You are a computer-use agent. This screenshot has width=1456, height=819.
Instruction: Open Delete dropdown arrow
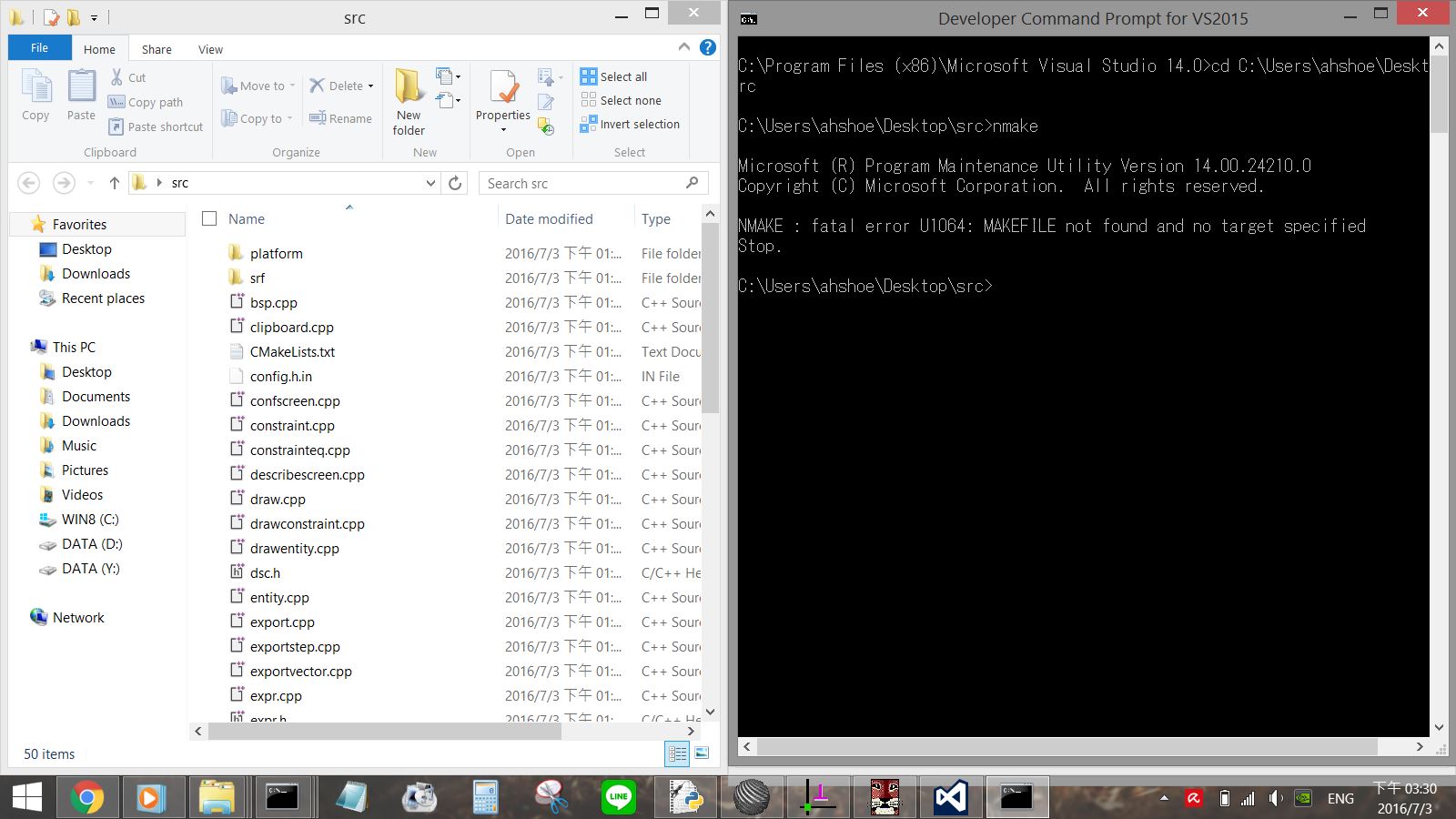tap(370, 86)
